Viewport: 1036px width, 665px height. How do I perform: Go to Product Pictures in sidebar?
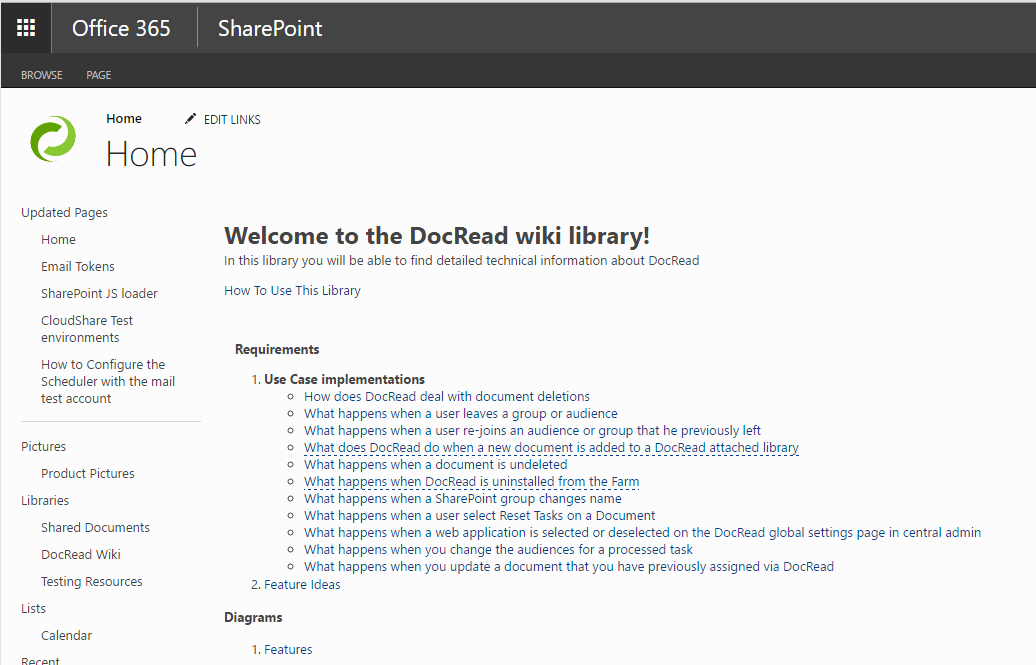pyautogui.click(x=88, y=474)
